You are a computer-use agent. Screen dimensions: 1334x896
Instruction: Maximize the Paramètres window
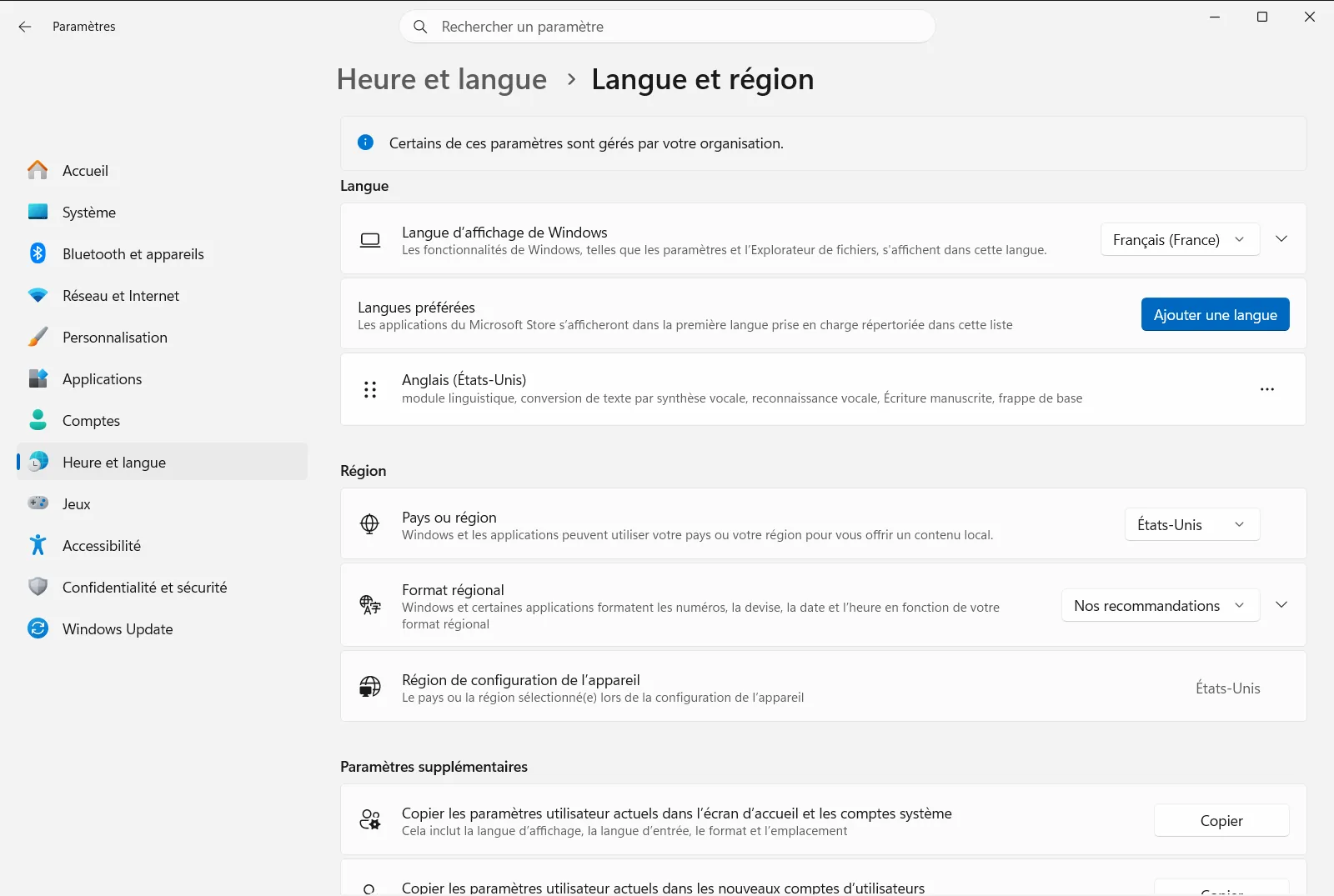click(x=1262, y=17)
